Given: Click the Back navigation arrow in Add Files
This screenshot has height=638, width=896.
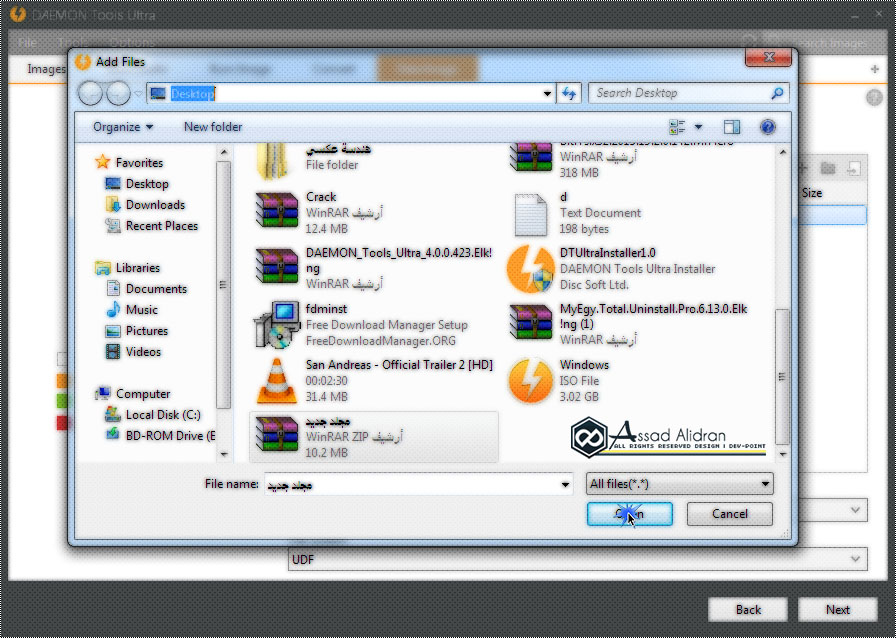Looking at the screenshot, I should pyautogui.click(x=90, y=93).
